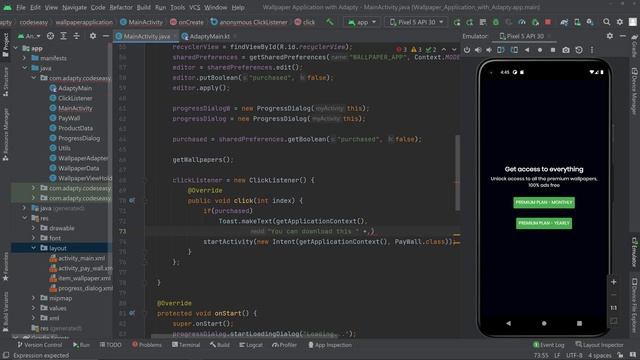Screen dimensions: 640x360
Task: Click the emulator Rotate Right icon
Action: [x=514, y=50]
